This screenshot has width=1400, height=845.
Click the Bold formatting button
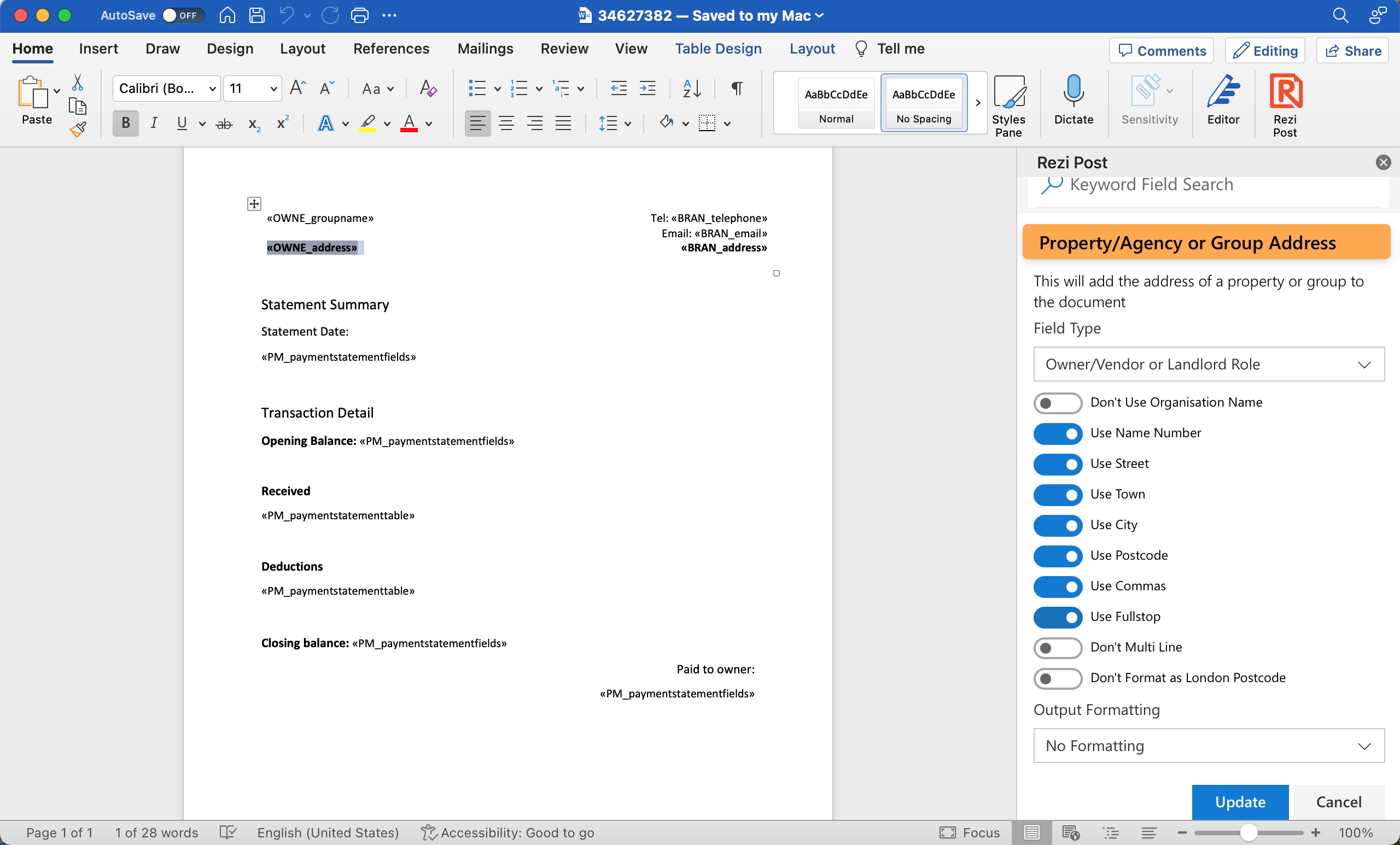126,123
